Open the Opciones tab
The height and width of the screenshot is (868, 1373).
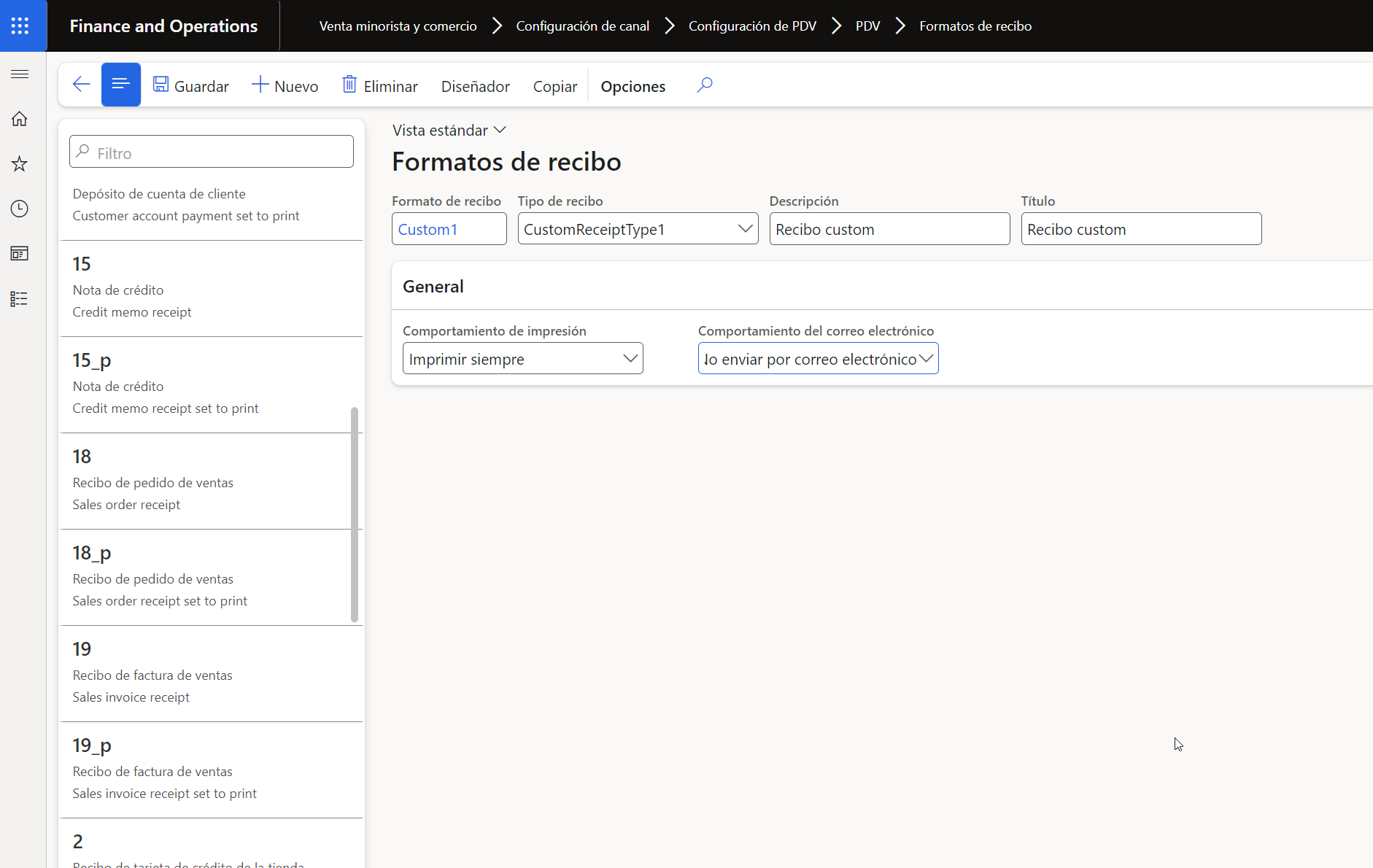pyautogui.click(x=633, y=86)
